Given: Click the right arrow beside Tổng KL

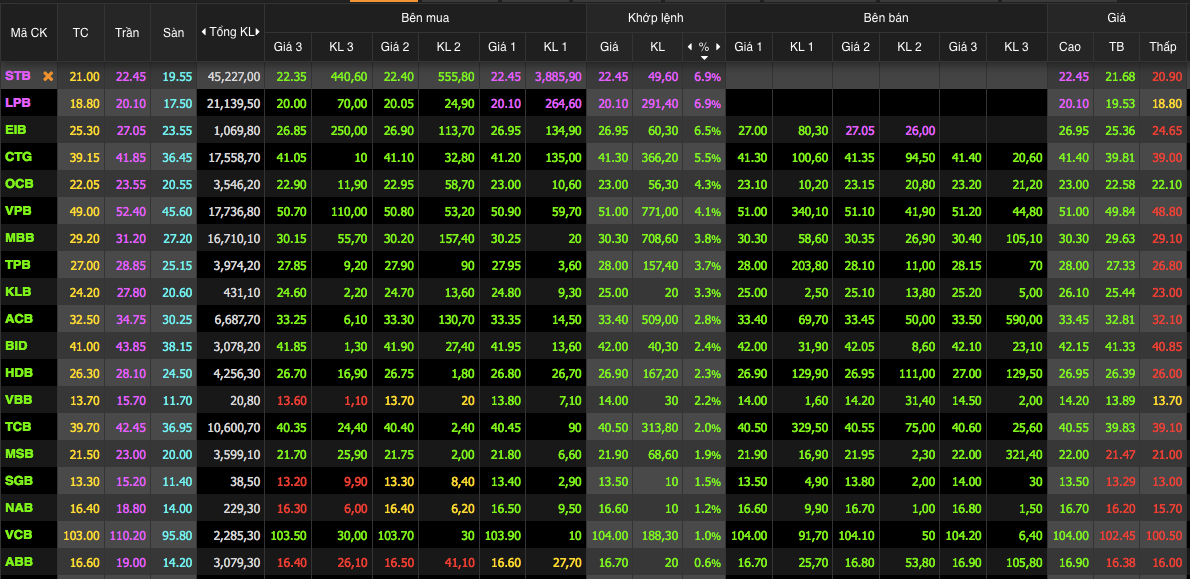Looking at the screenshot, I should tap(259, 32).
